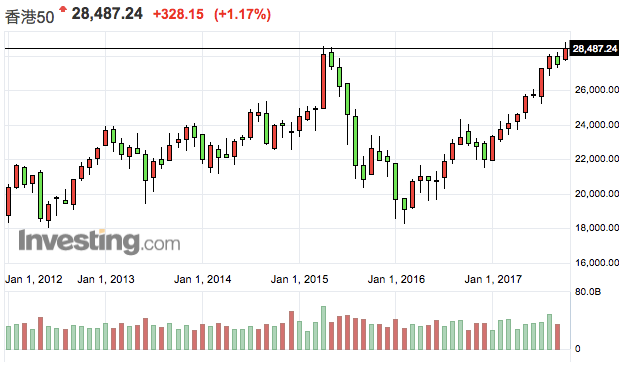Click the 20,000.00 price axis label
629x368 pixels.
(x=597, y=194)
